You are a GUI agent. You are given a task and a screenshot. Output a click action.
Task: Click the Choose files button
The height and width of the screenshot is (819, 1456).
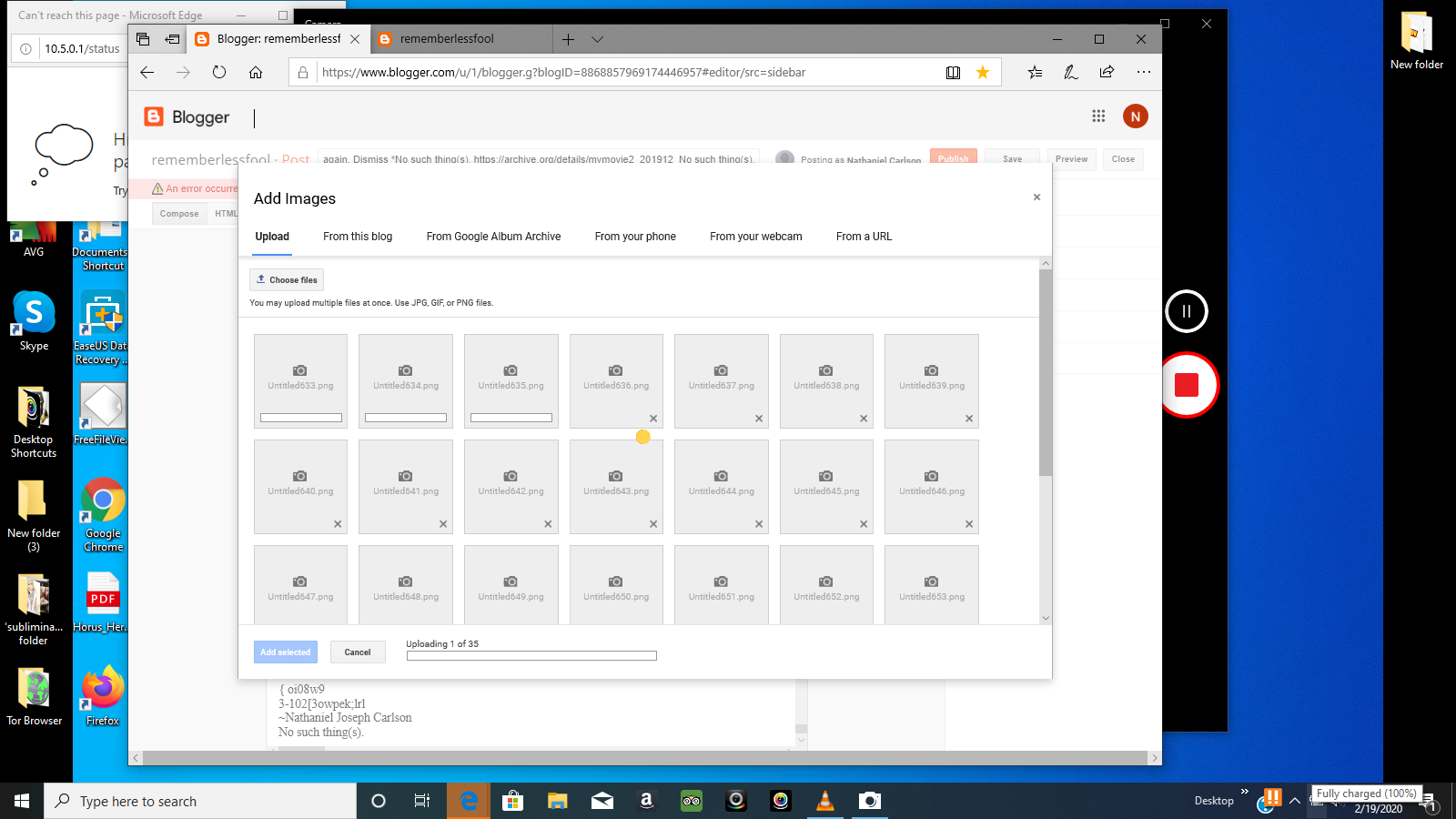coord(286,279)
